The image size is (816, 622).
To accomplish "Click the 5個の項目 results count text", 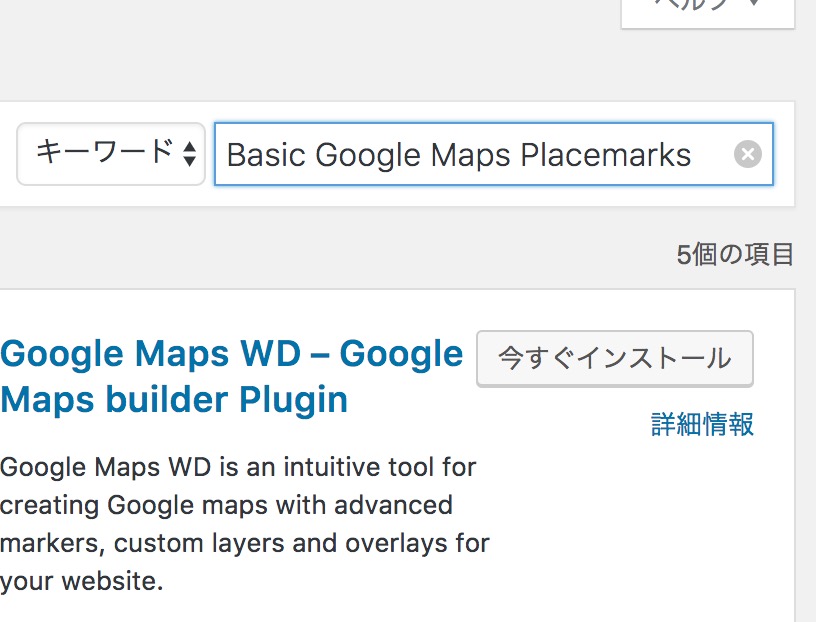I will [x=735, y=255].
